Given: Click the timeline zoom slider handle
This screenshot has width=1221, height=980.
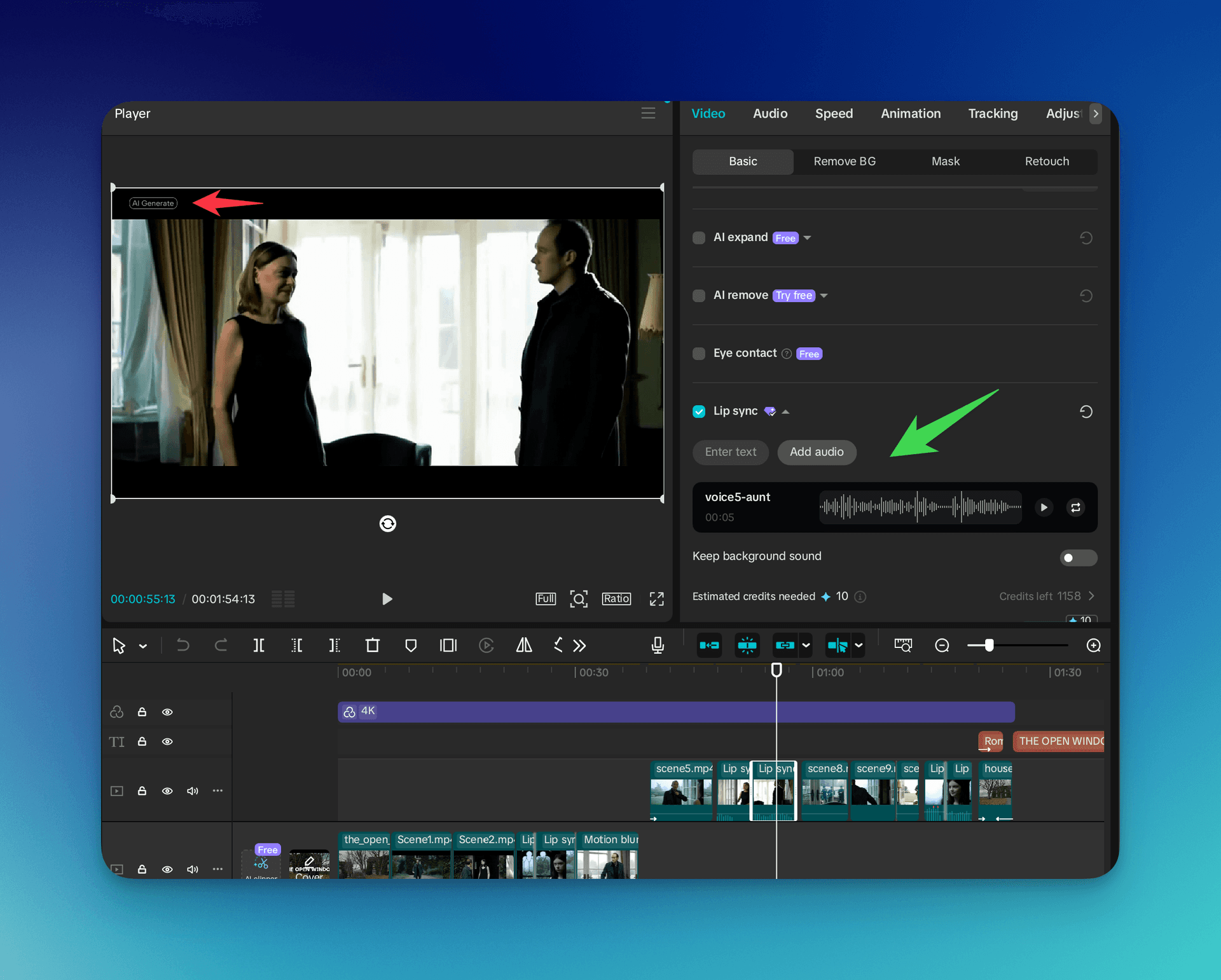Looking at the screenshot, I should 989,645.
